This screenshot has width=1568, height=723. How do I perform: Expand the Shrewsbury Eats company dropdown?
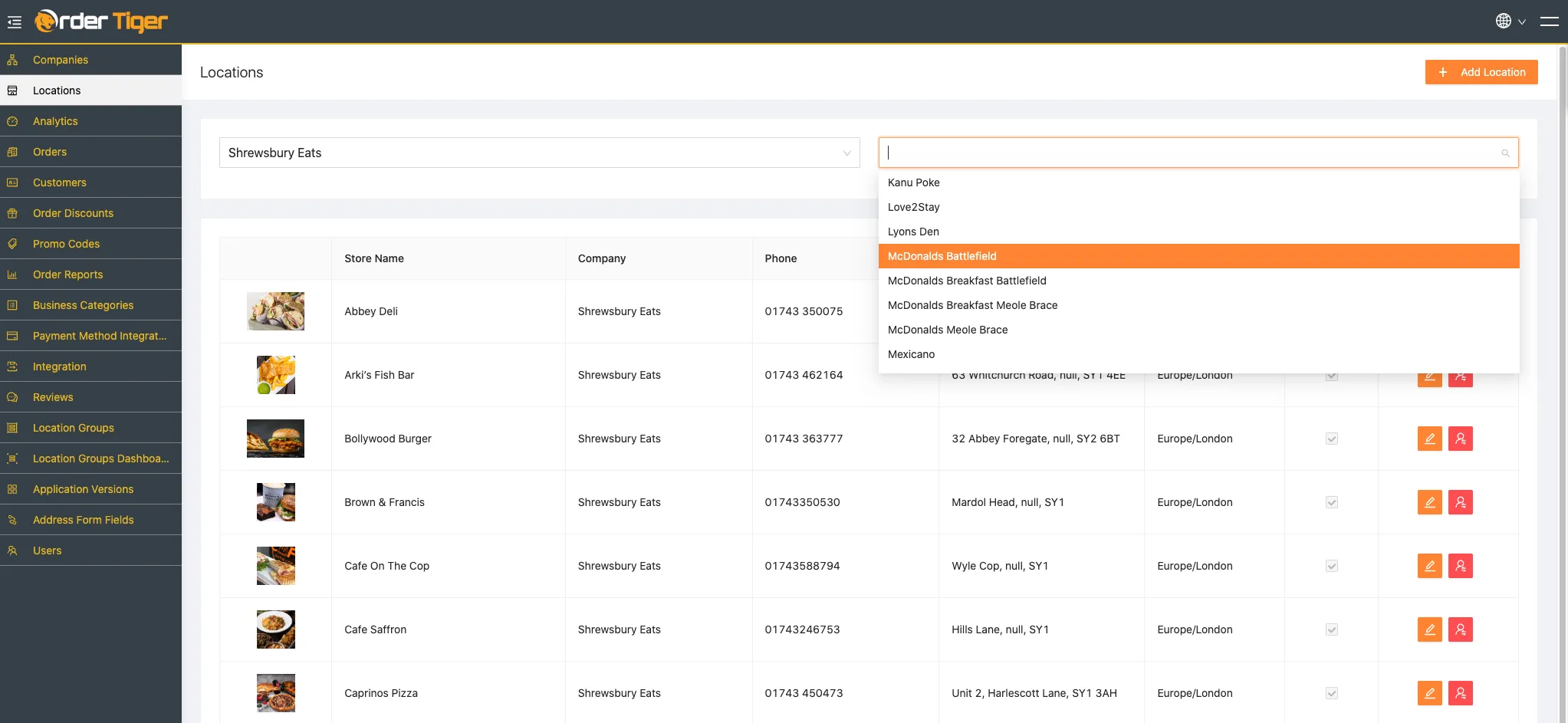pyautogui.click(x=846, y=153)
